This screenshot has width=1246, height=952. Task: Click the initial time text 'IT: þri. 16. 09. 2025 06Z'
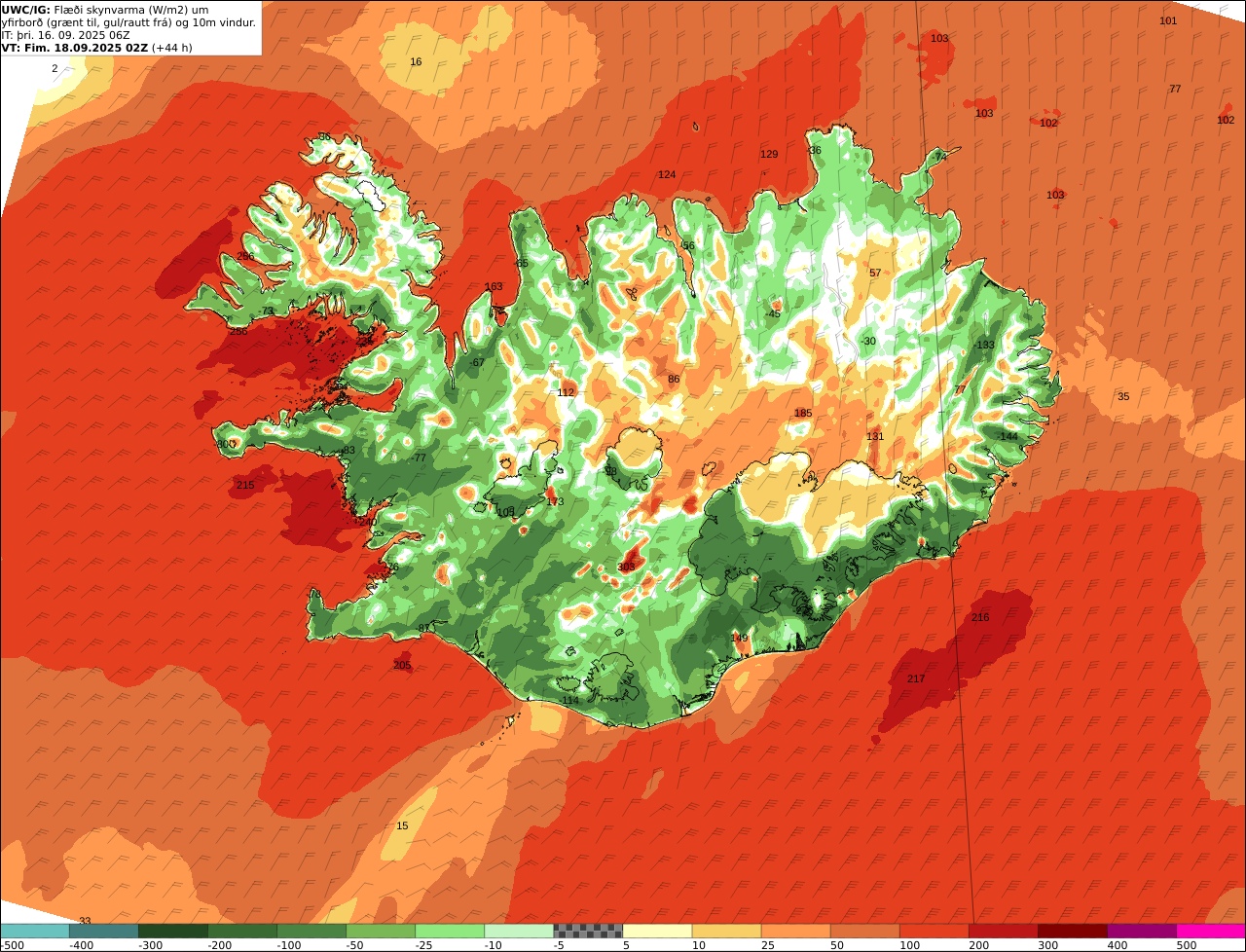[67, 35]
